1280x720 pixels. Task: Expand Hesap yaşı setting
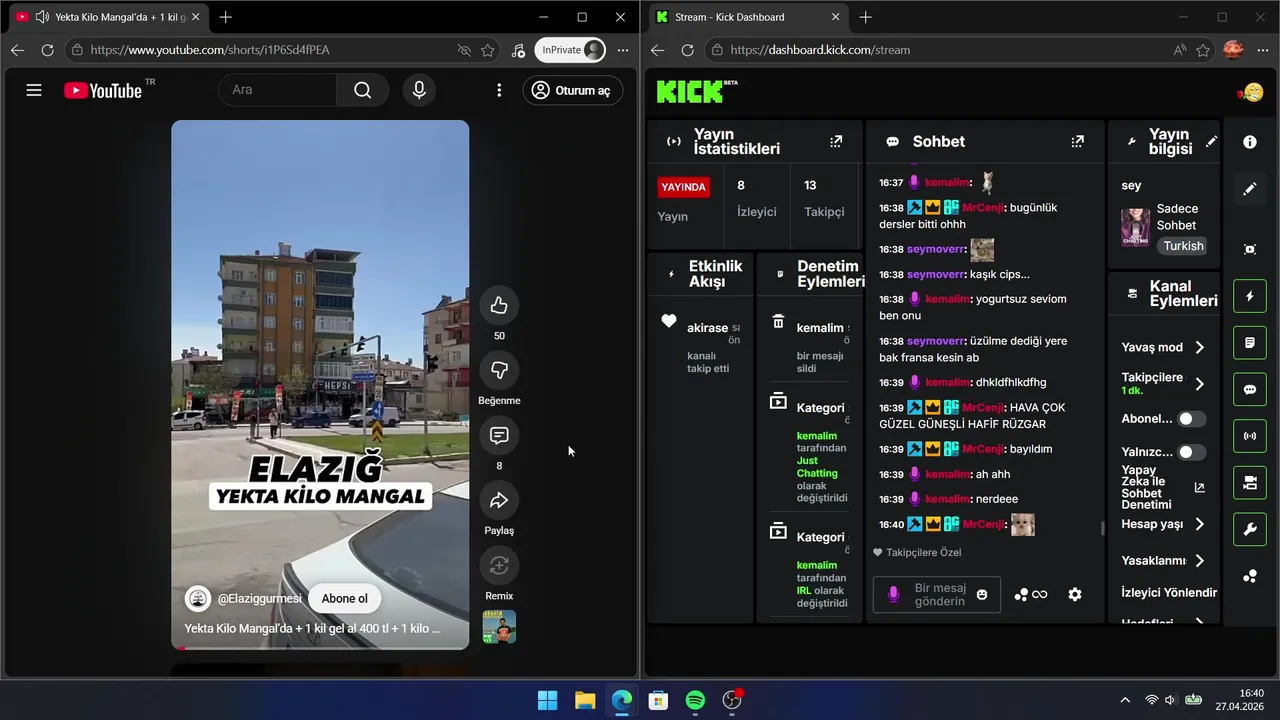click(x=1199, y=524)
